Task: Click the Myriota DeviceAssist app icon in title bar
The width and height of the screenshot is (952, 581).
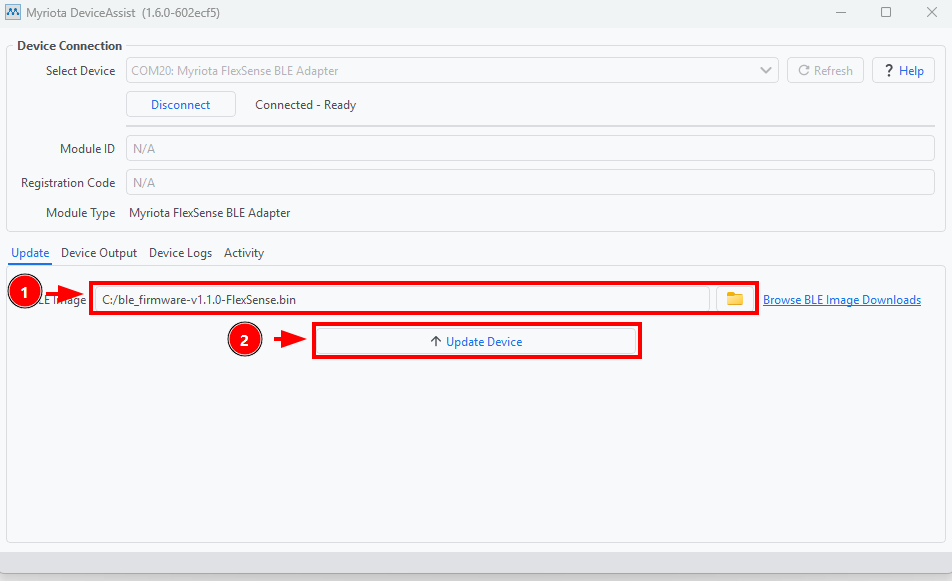Action: coord(13,12)
